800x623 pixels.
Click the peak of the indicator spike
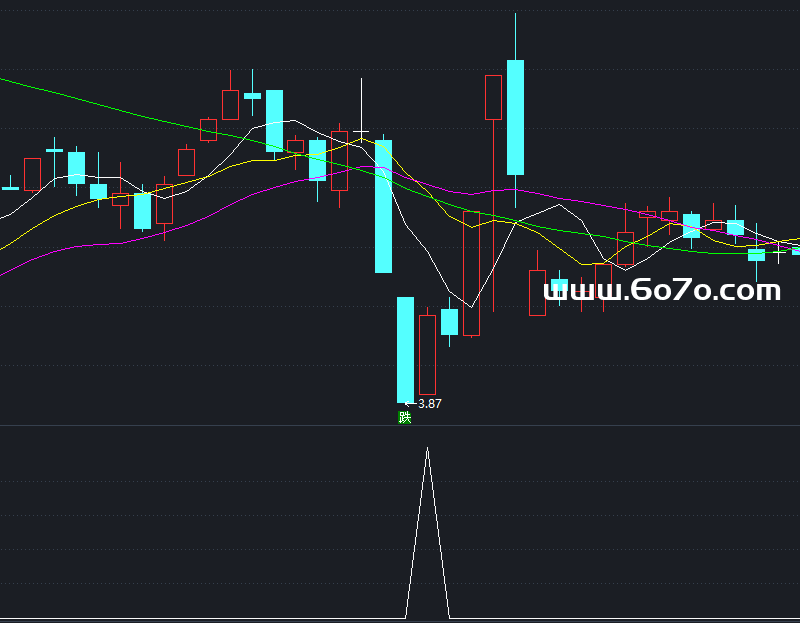(x=428, y=449)
